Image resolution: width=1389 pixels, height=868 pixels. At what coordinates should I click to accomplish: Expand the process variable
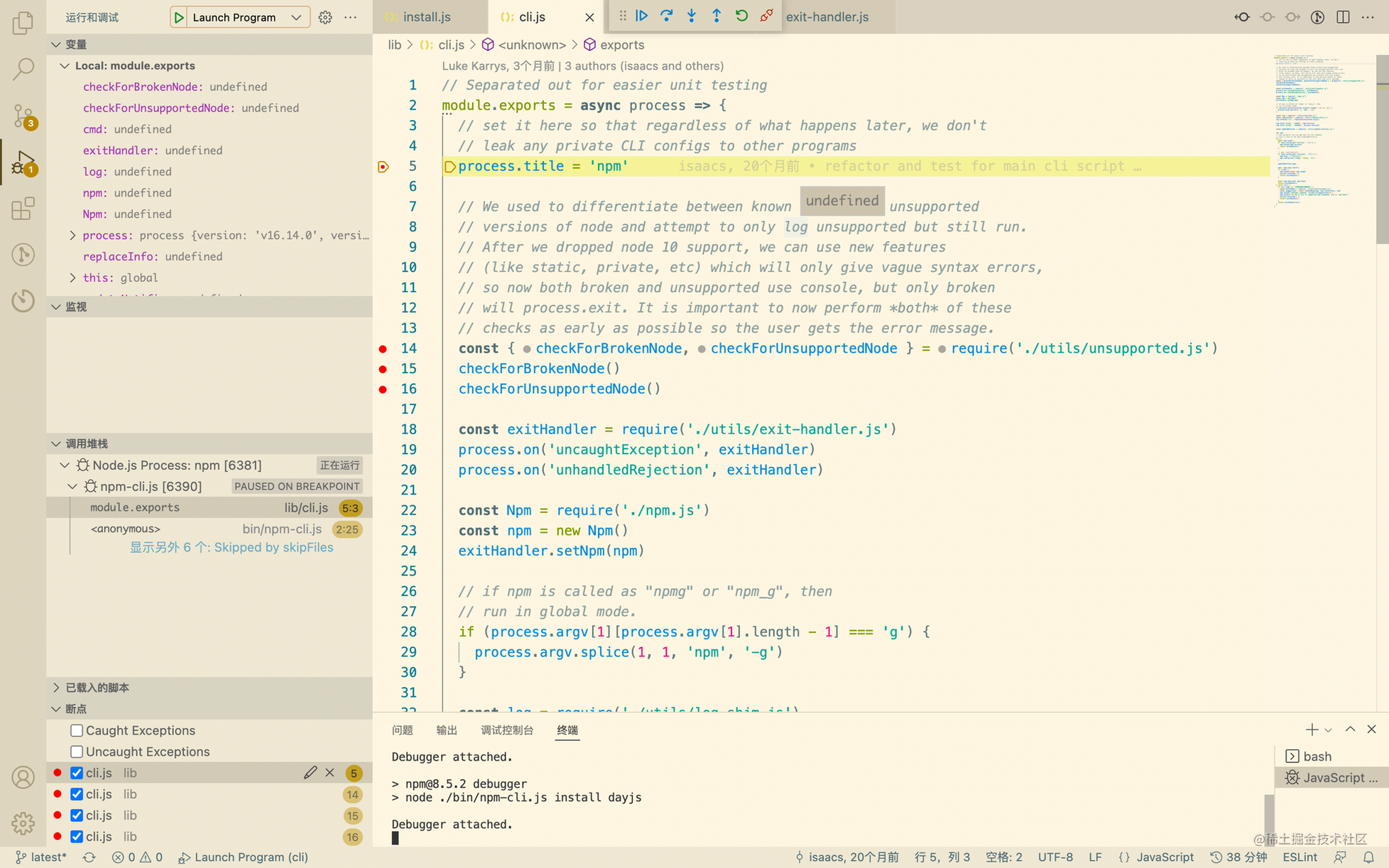(72, 236)
